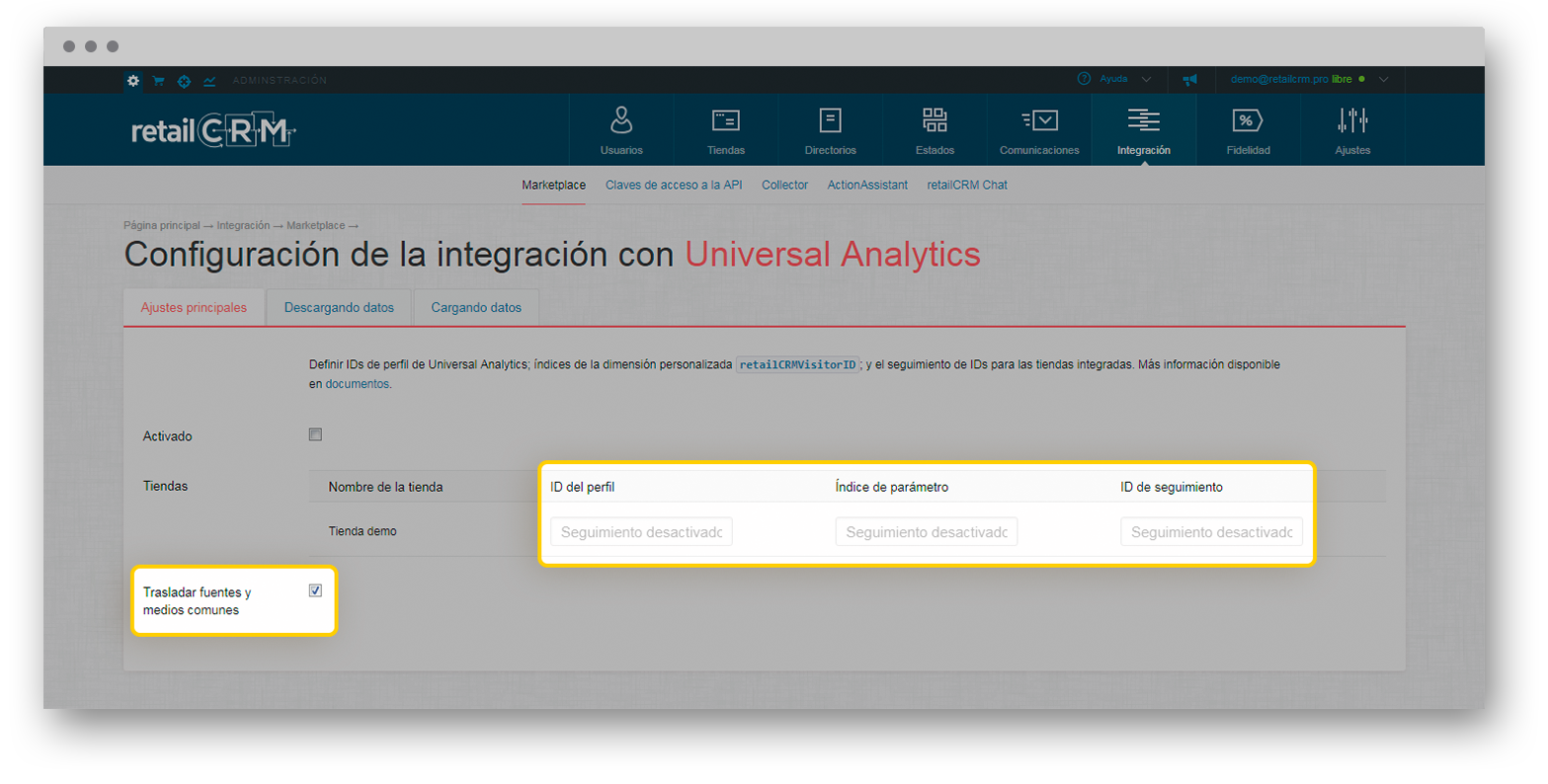Click the Índice de parámetro input field
1548x784 pixels.
pyautogui.click(x=926, y=532)
